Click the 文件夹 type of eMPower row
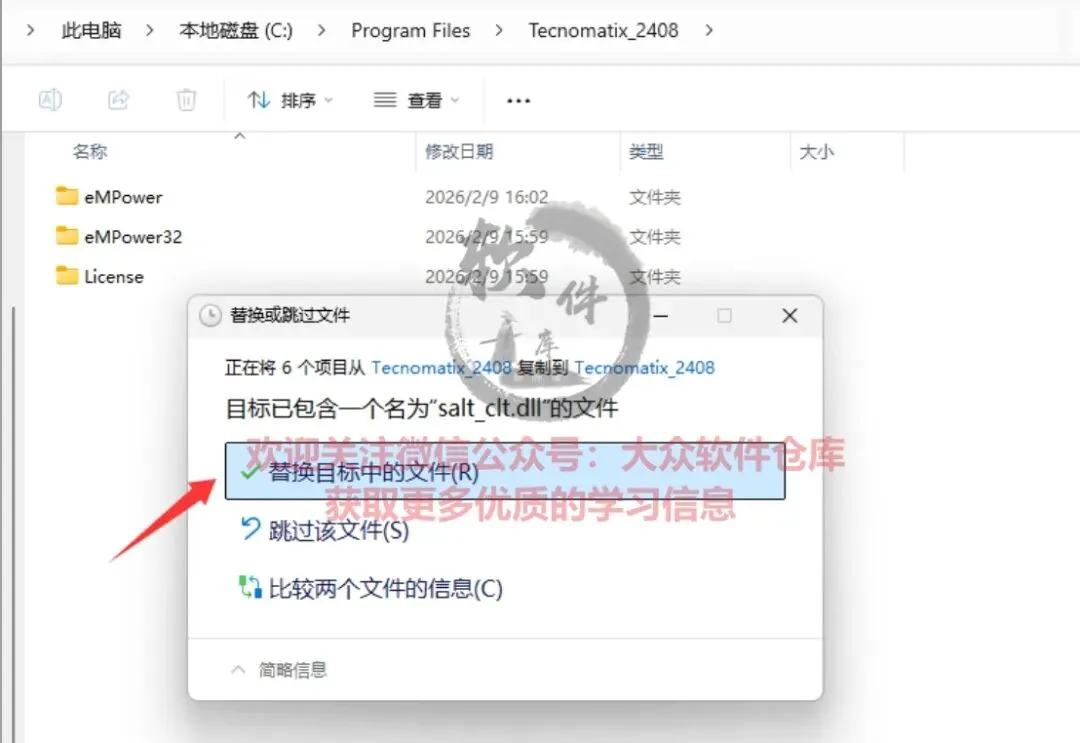Image resolution: width=1080 pixels, height=743 pixels. click(654, 198)
